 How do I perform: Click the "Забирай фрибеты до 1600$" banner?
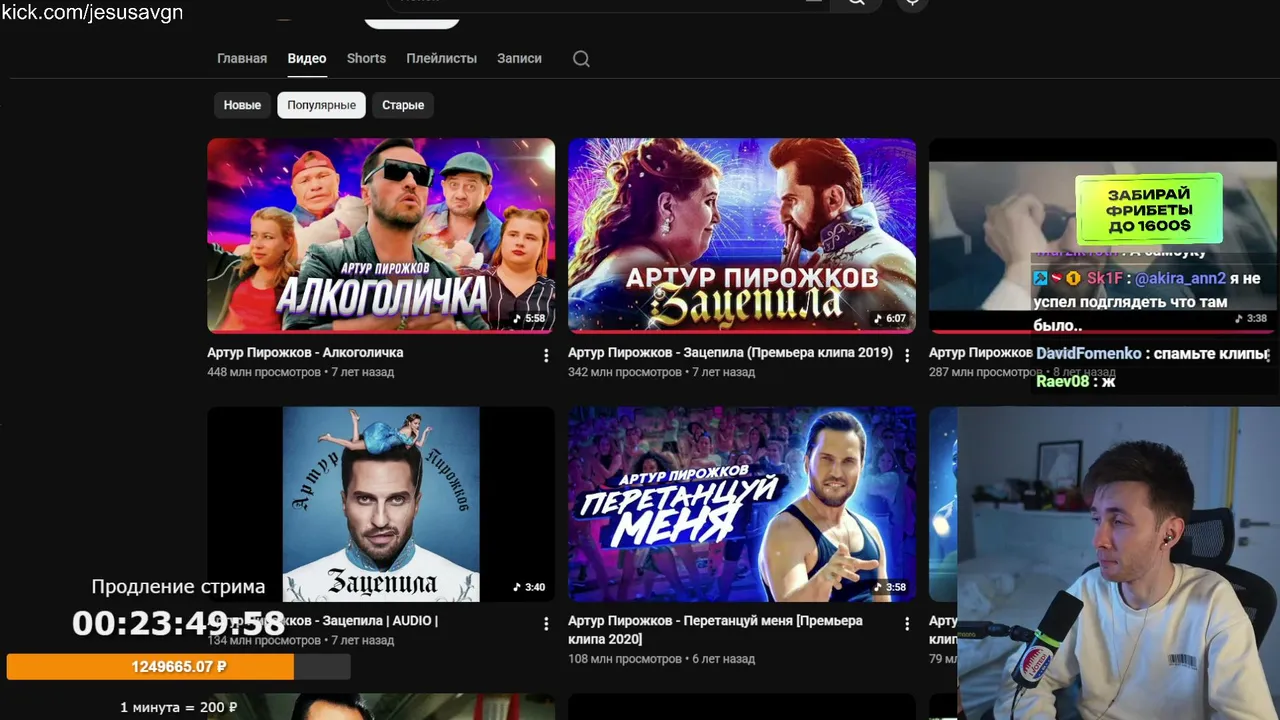(x=1149, y=209)
